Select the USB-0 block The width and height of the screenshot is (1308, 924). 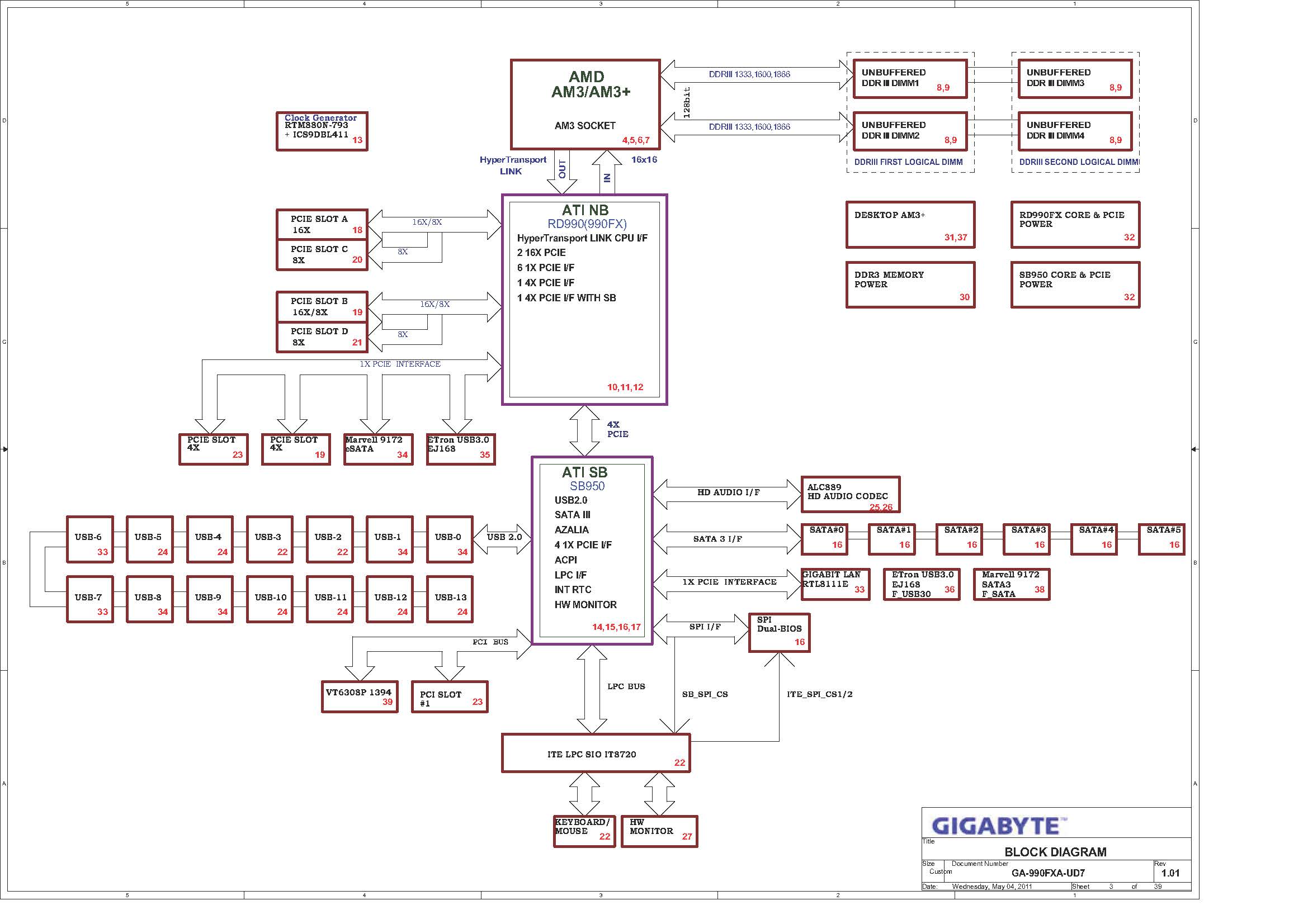[x=450, y=539]
